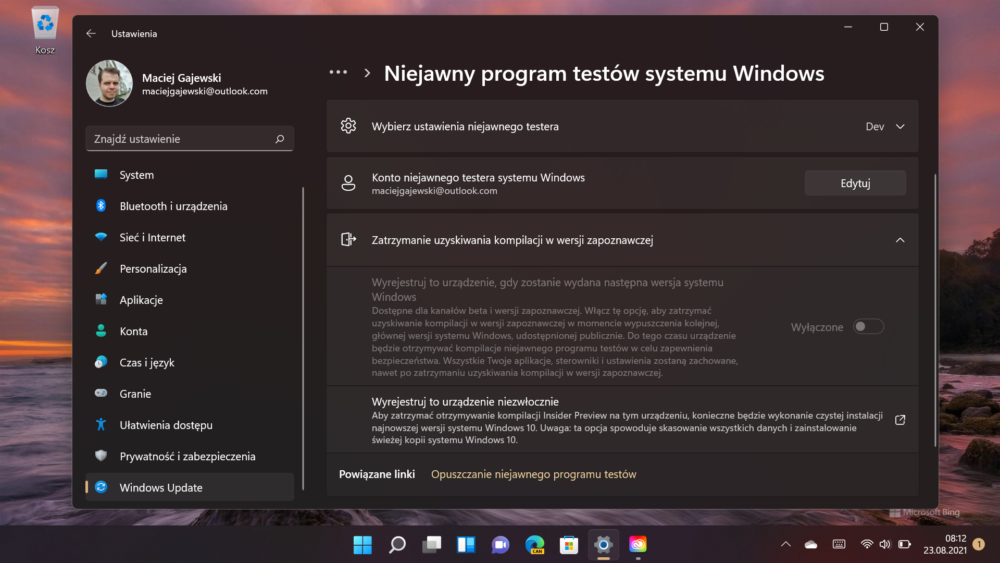Open Czas i język settings
The image size is (1000, 563).
click(189, 362)
